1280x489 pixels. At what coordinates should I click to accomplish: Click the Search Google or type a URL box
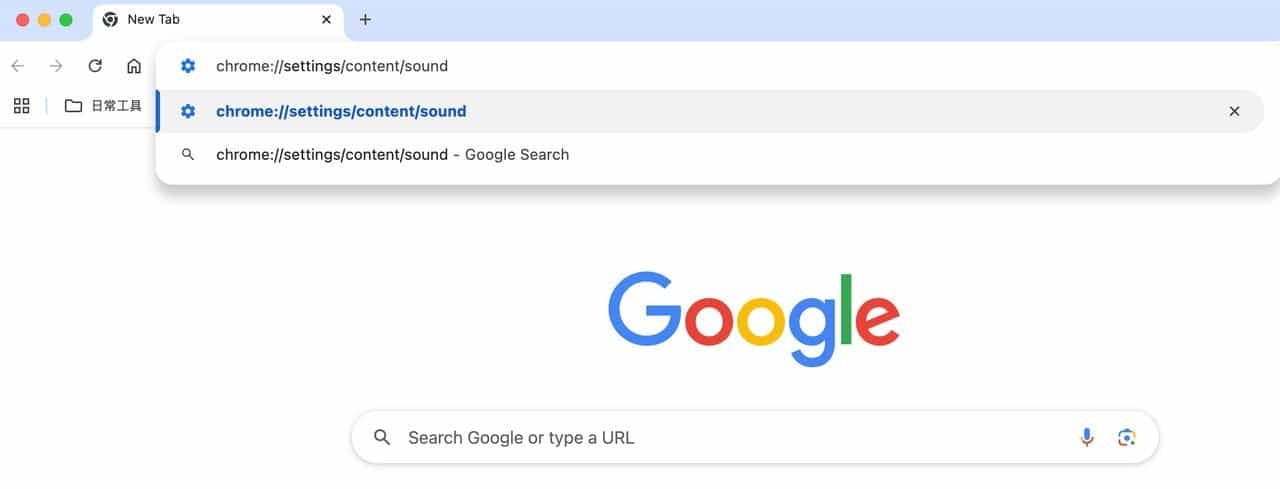pyautogui.click(x=755, y=437)
